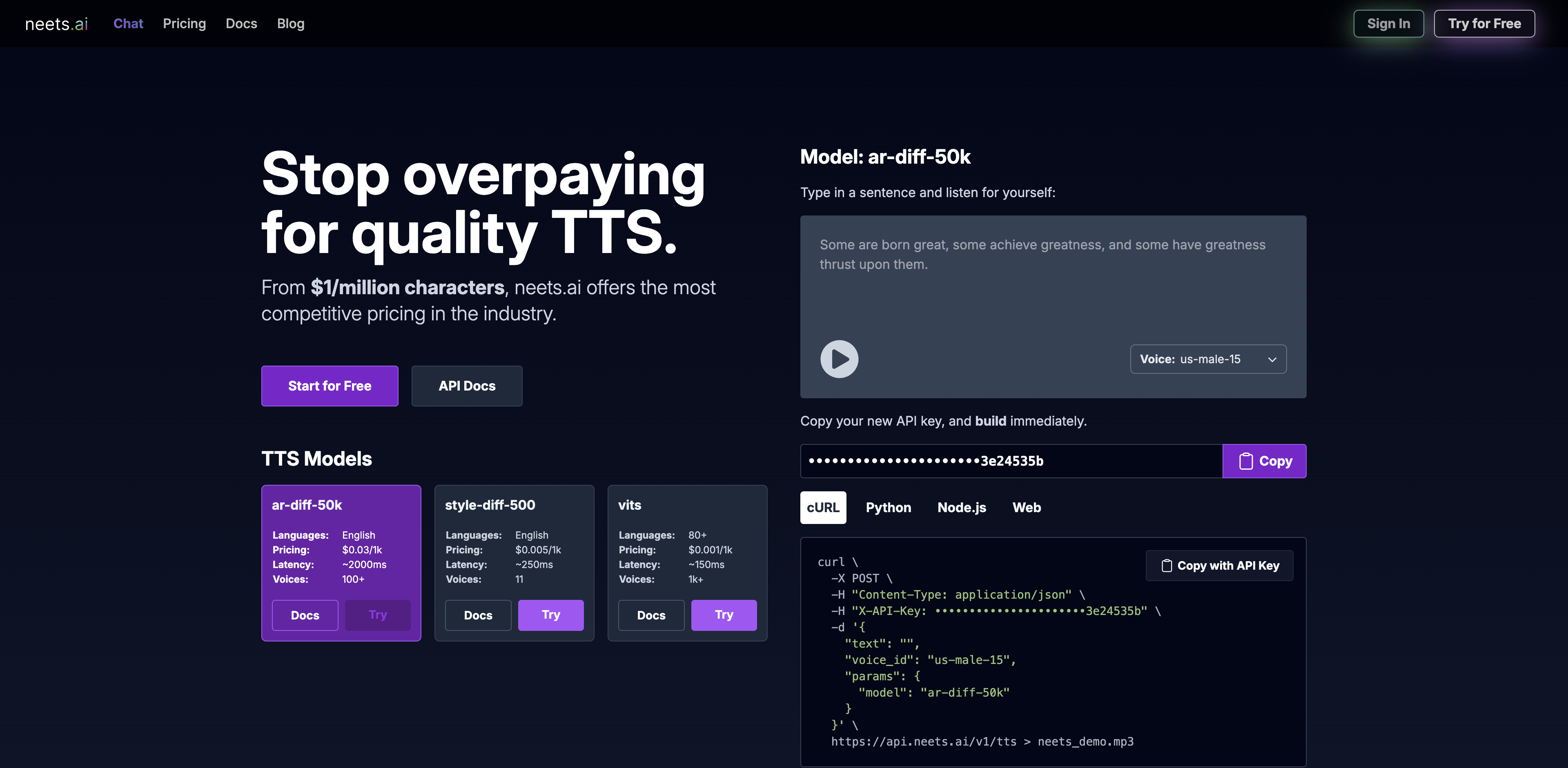The width and height of the screenshot is (1568, 768).
Task: Click the Model: ar-diff-50k heading
Action: pos(885,157)
